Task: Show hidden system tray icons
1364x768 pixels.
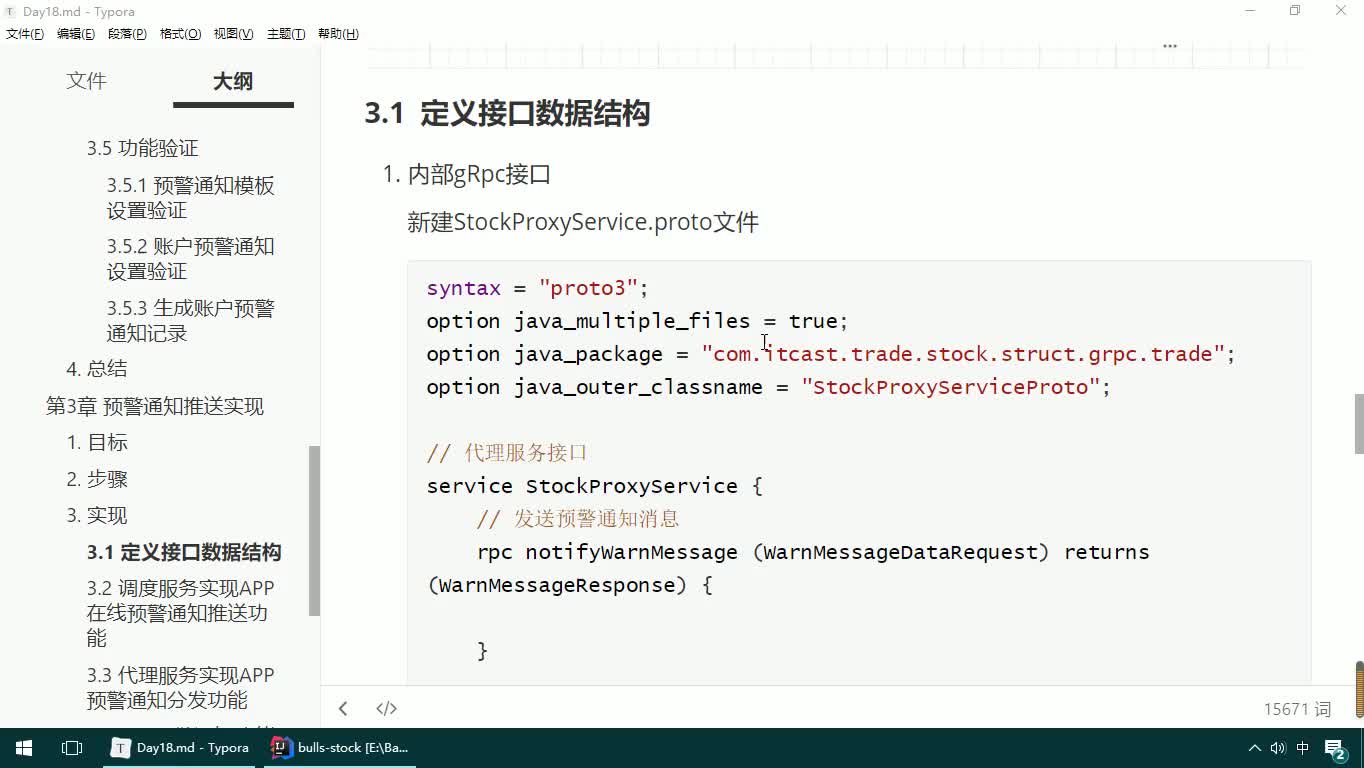Action: (x=1254, y=748)
